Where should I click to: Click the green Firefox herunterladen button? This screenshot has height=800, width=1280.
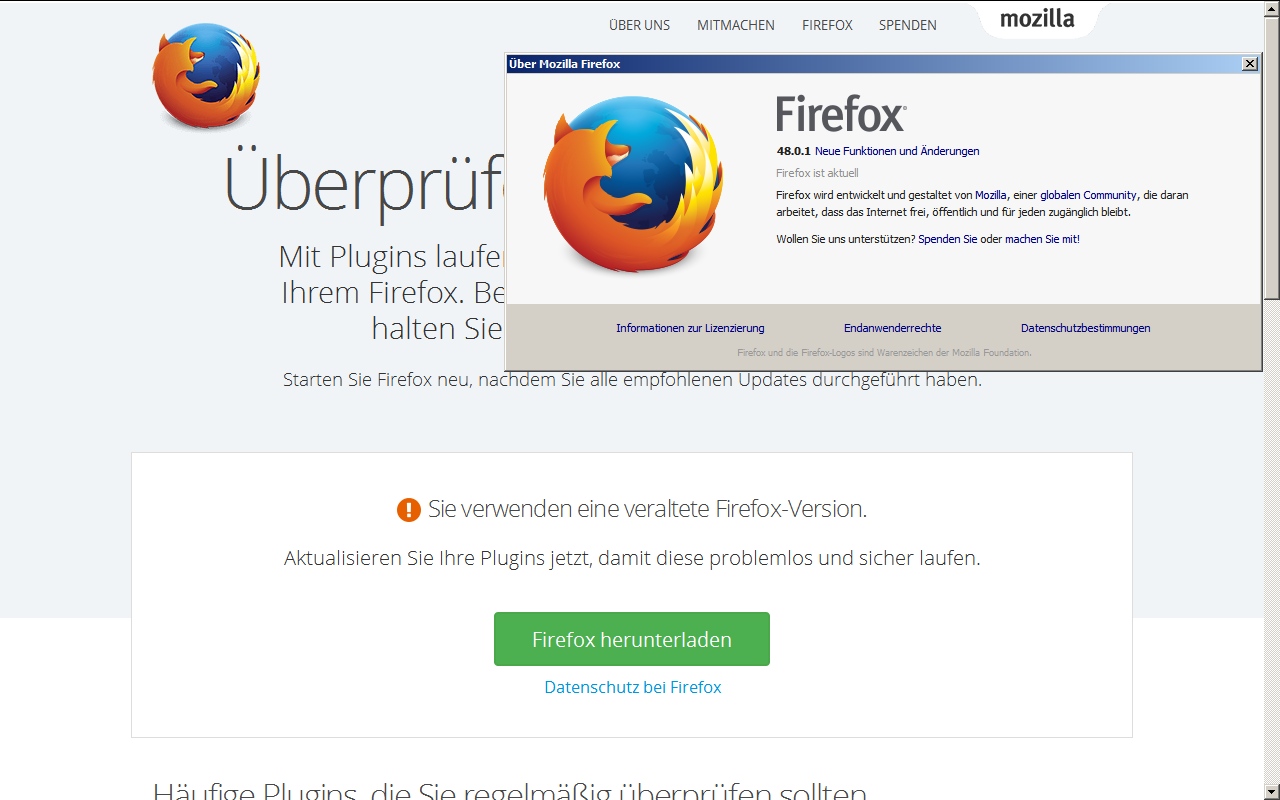click(632, 639)
